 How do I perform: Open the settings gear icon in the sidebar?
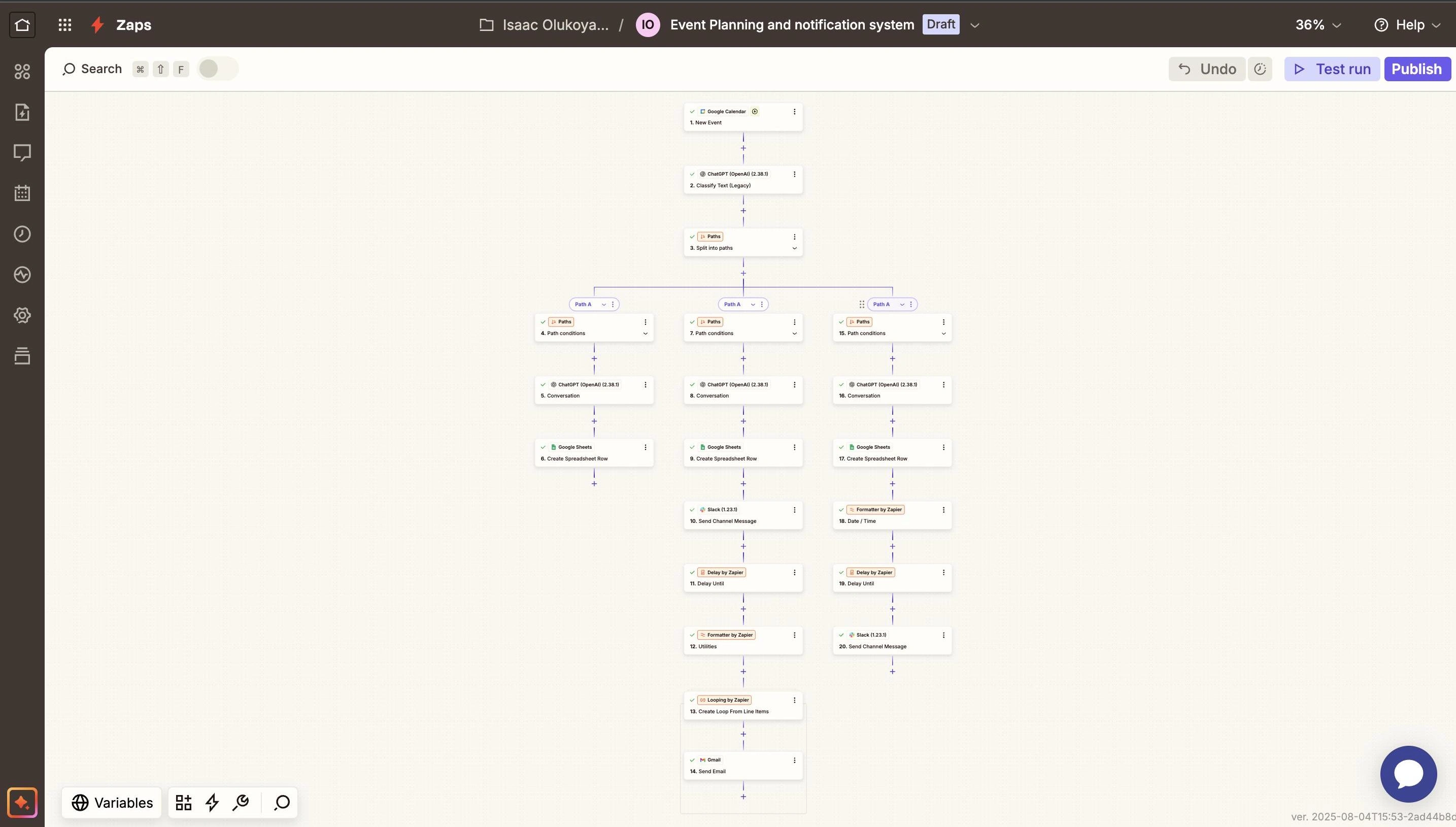[22, 315]
